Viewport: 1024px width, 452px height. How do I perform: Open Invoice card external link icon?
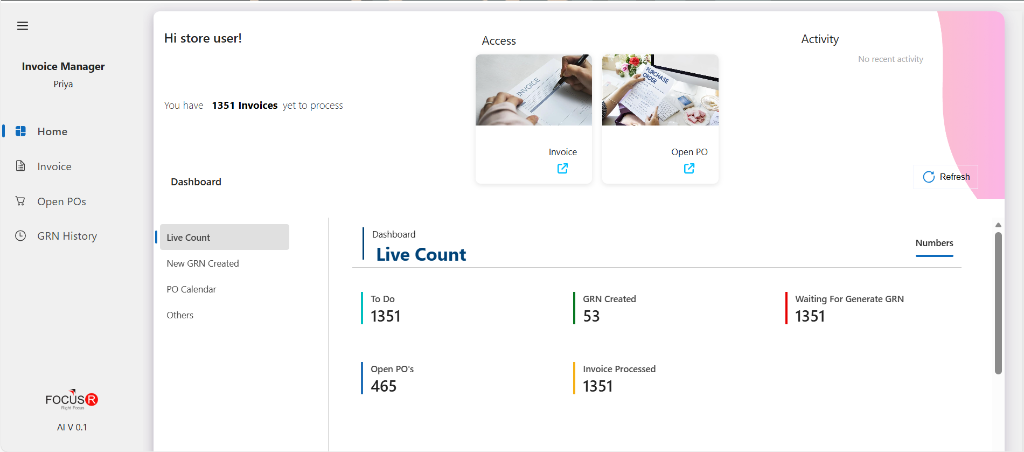[x=562, y=169]
